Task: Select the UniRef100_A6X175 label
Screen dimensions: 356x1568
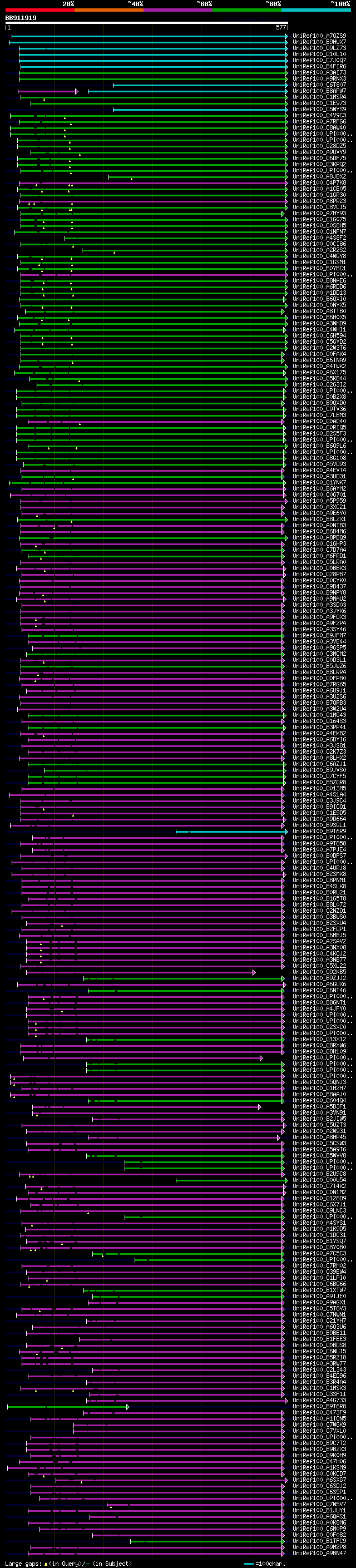Action: pos(319,373)
